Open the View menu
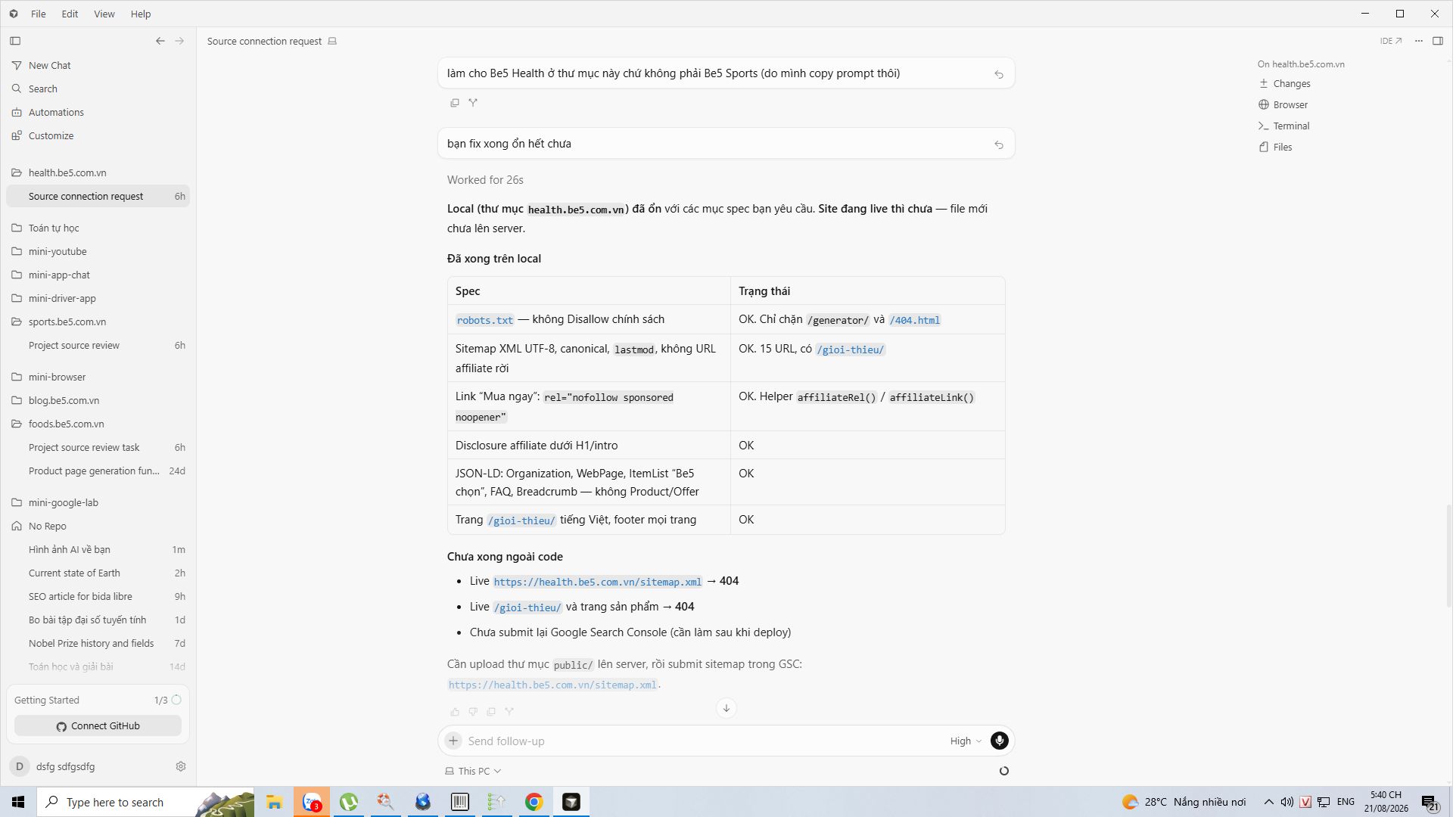Image resolution: width=1456 pixels, height=817 pixels. tap(104, 14)
